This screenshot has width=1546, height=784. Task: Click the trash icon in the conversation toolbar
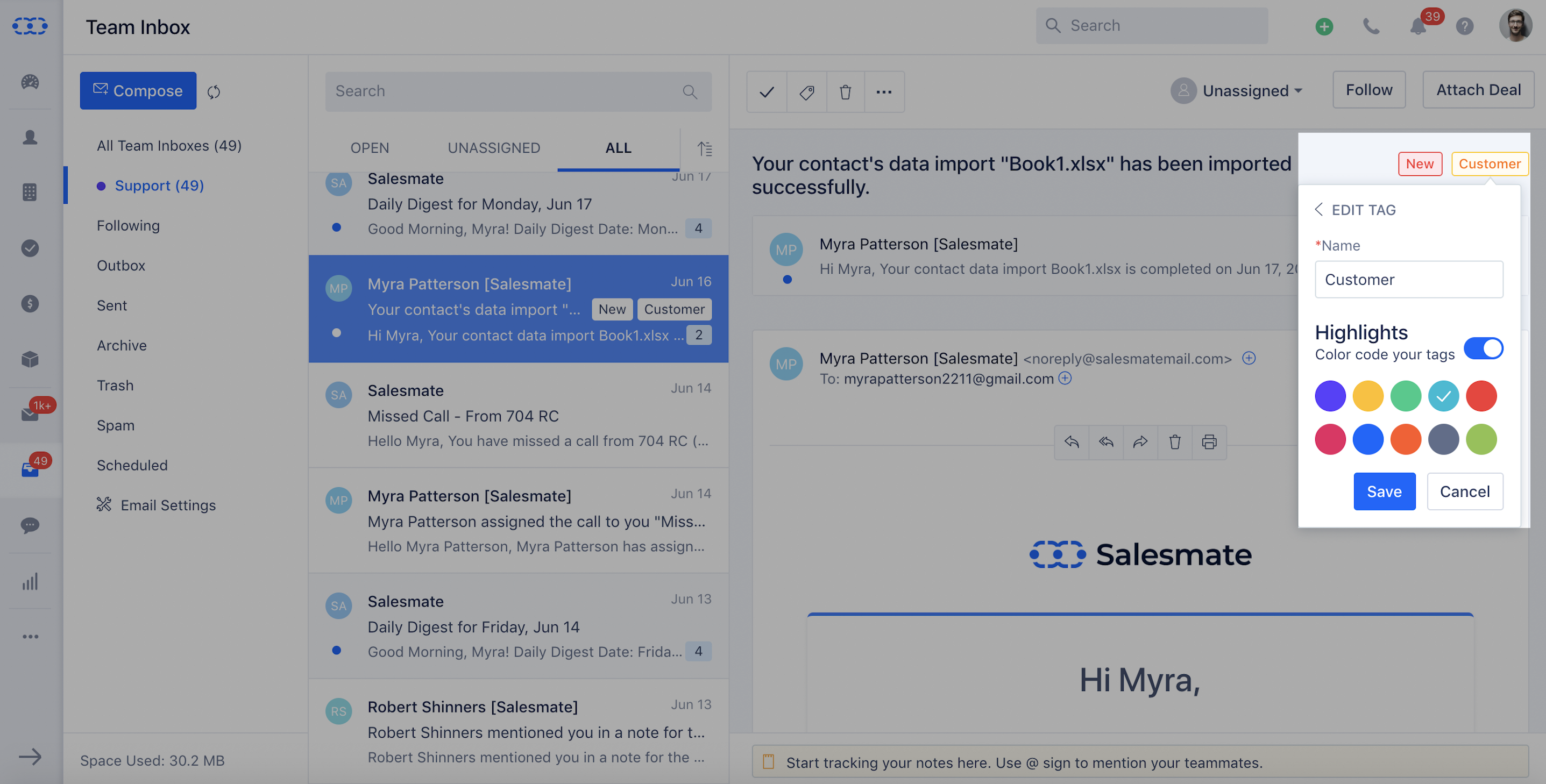click(846, 92)
